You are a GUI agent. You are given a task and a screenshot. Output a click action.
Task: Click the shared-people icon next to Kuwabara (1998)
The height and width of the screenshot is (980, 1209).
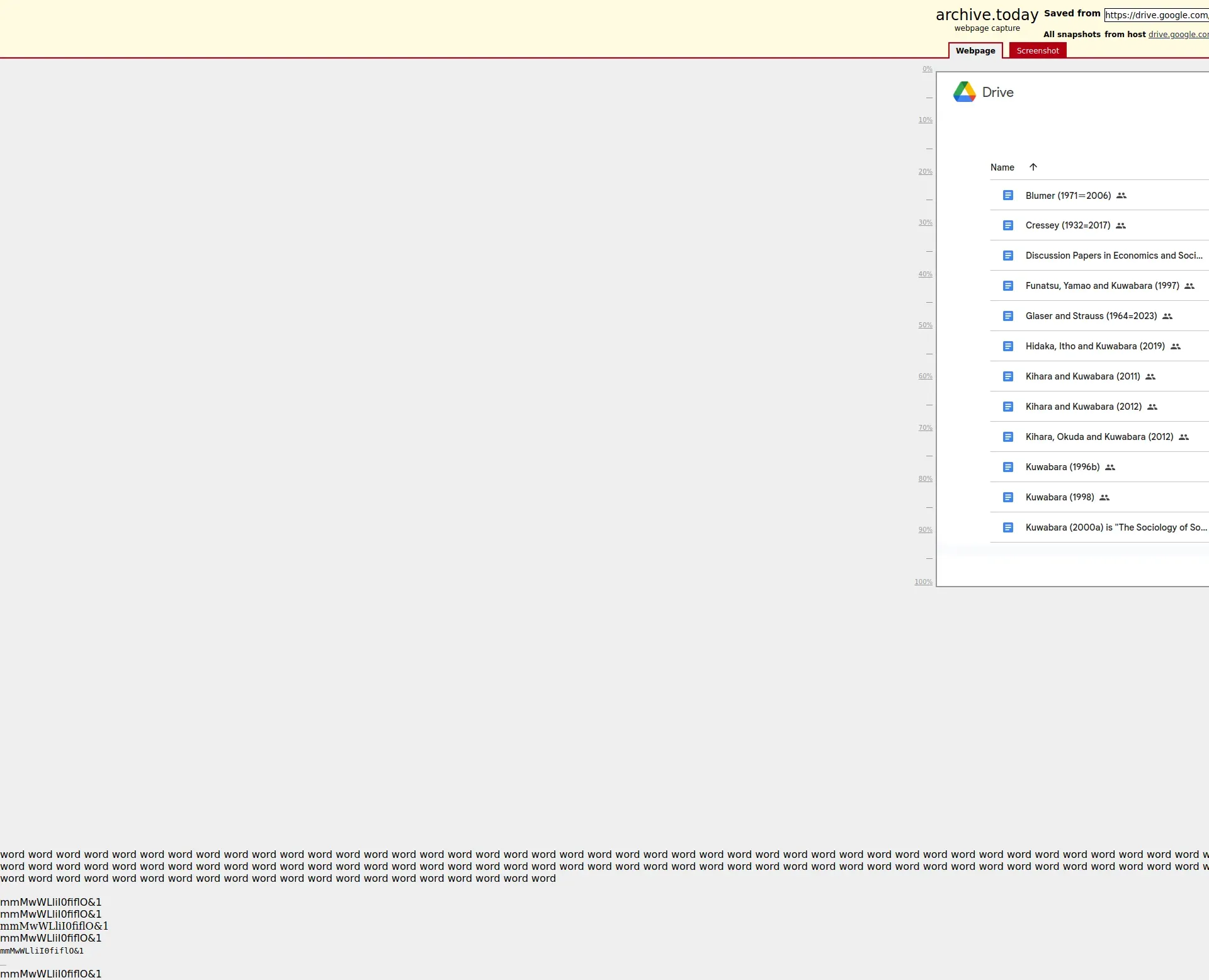[x=1104, y=497]
